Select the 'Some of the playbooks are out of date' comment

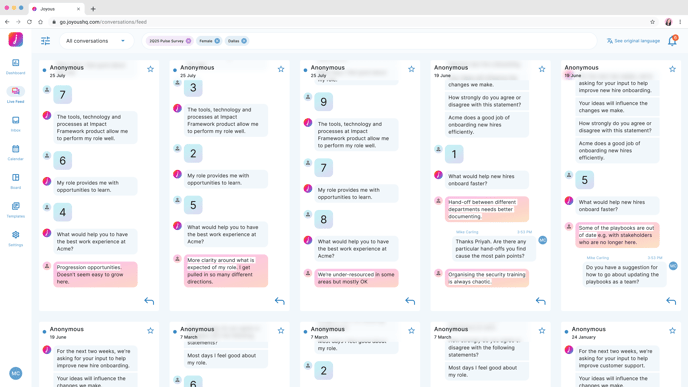click(x=617, y=235)
